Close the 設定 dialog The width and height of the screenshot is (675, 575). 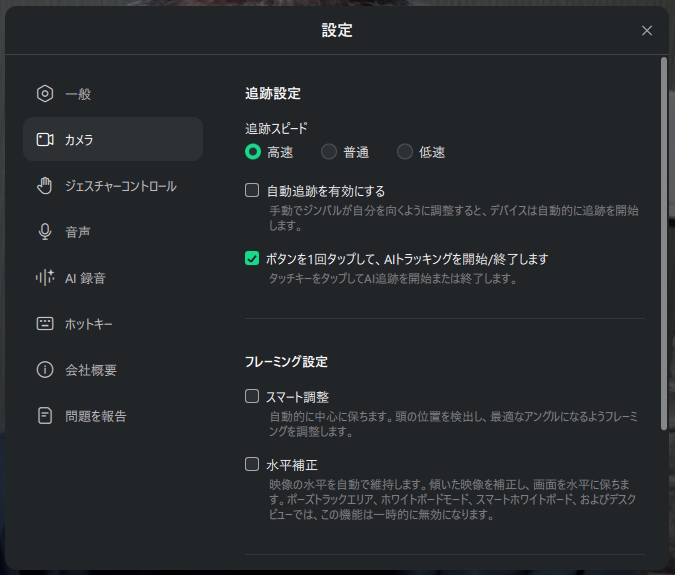coord(647,31)
